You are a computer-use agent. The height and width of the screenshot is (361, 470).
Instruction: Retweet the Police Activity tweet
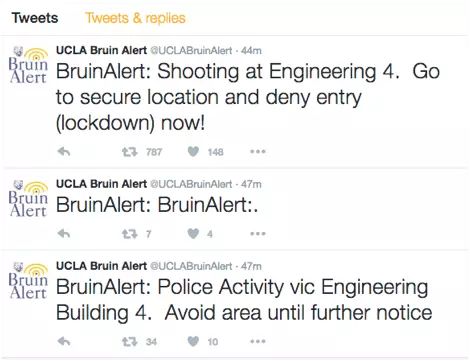(130, 342)
